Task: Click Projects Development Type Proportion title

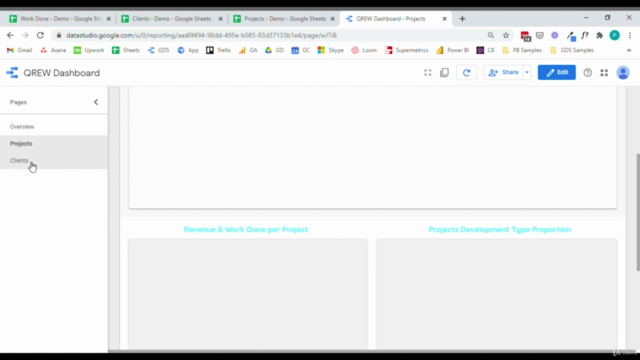Action: pyautogui.click(x=500, y=229)
